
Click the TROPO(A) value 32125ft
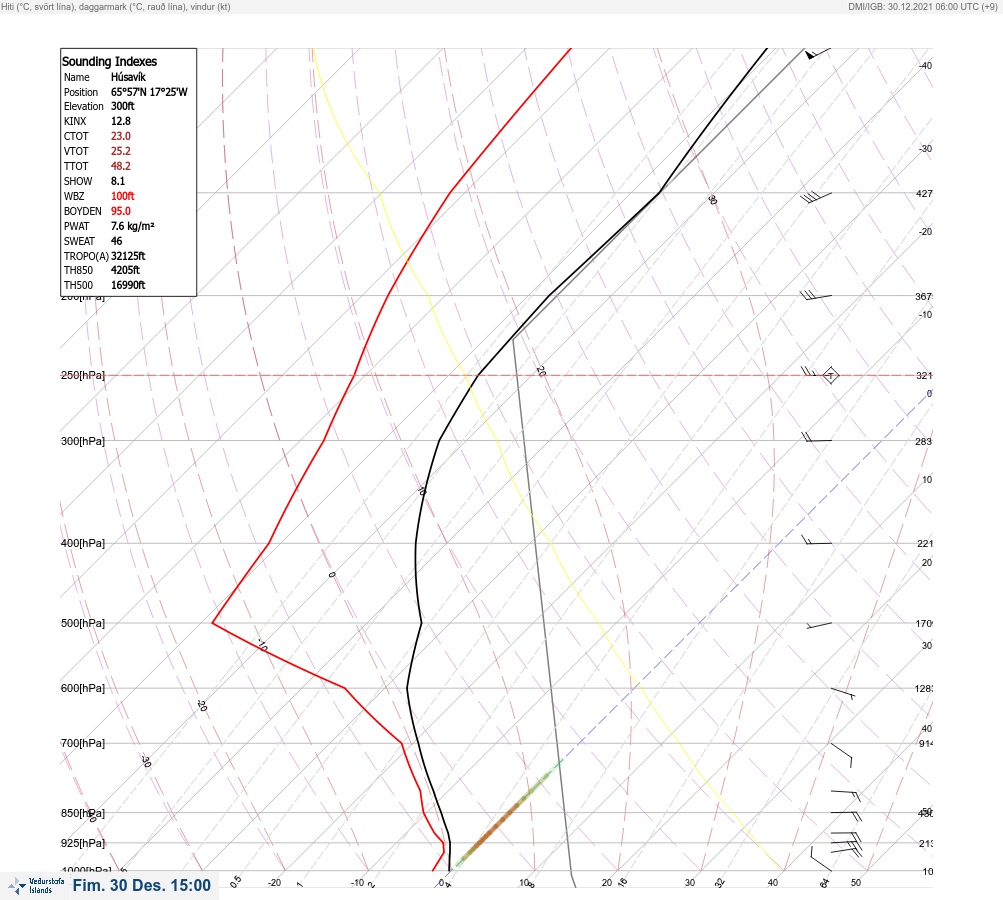[128, 256]
